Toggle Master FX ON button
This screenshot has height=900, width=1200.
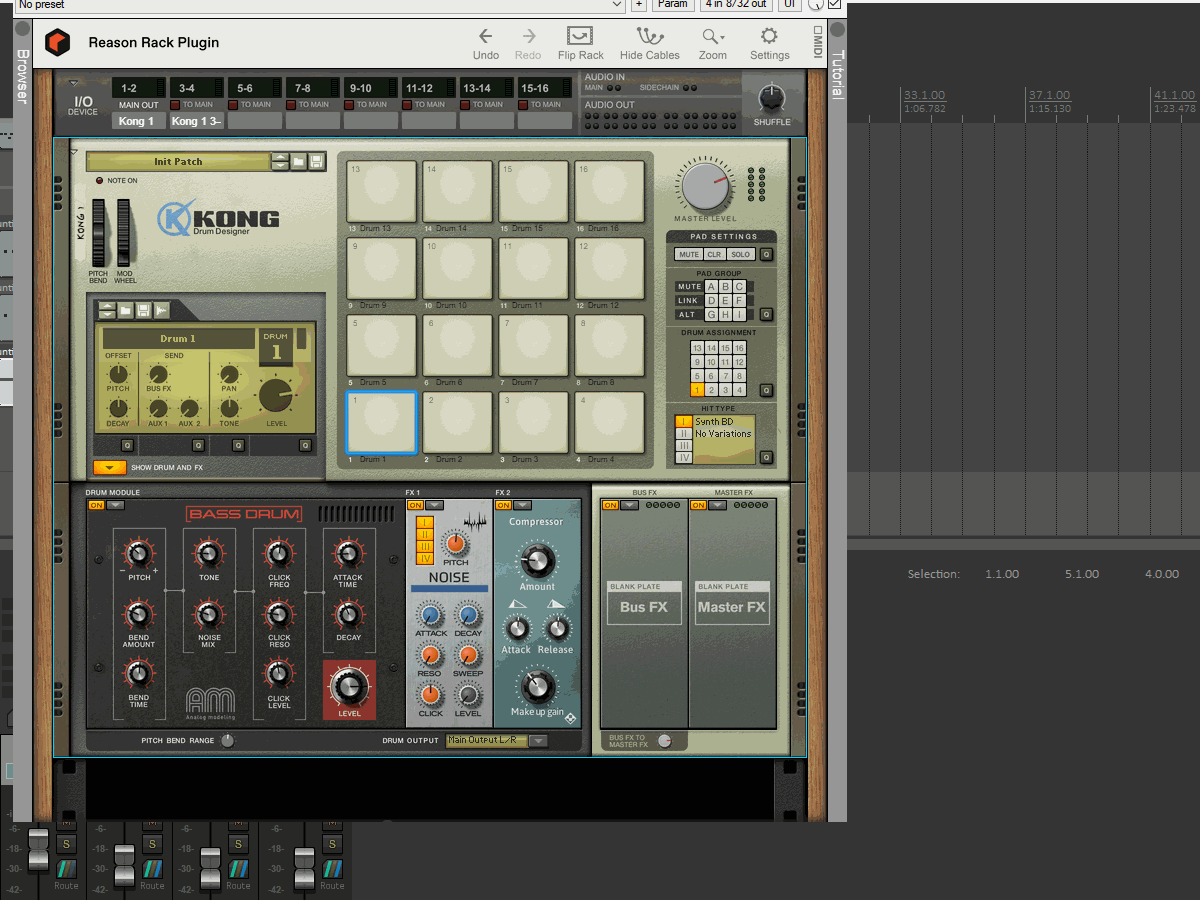tap(698, 505)
